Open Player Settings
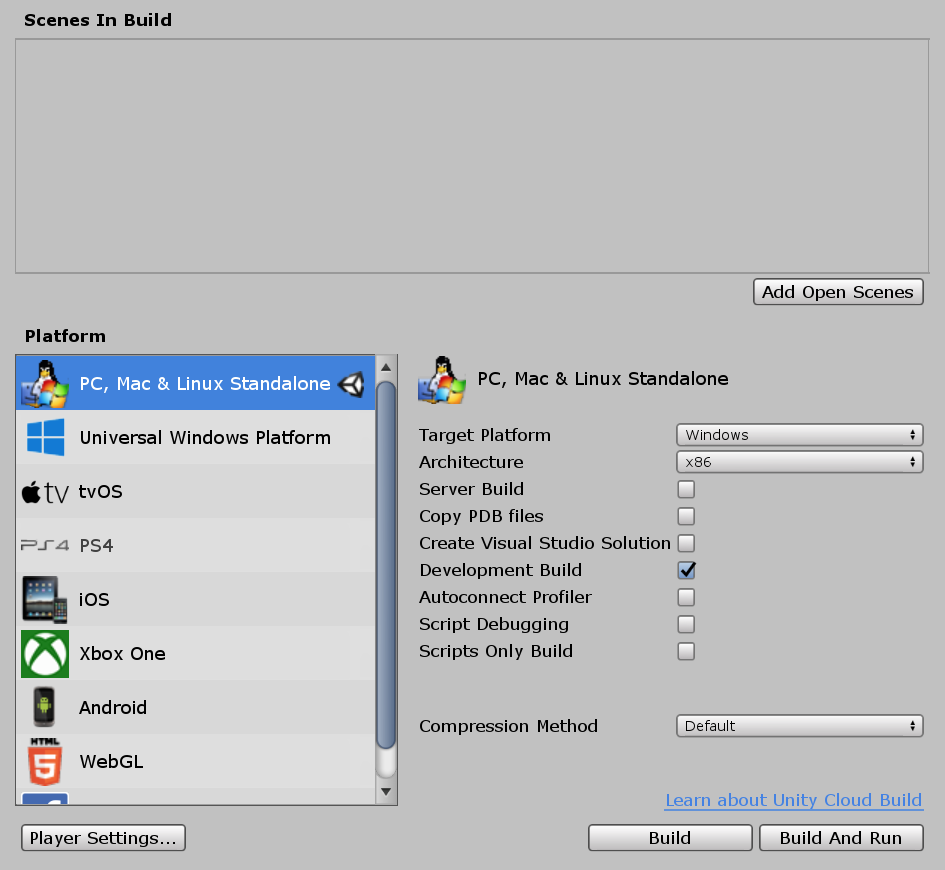 [x=103, y=838]
